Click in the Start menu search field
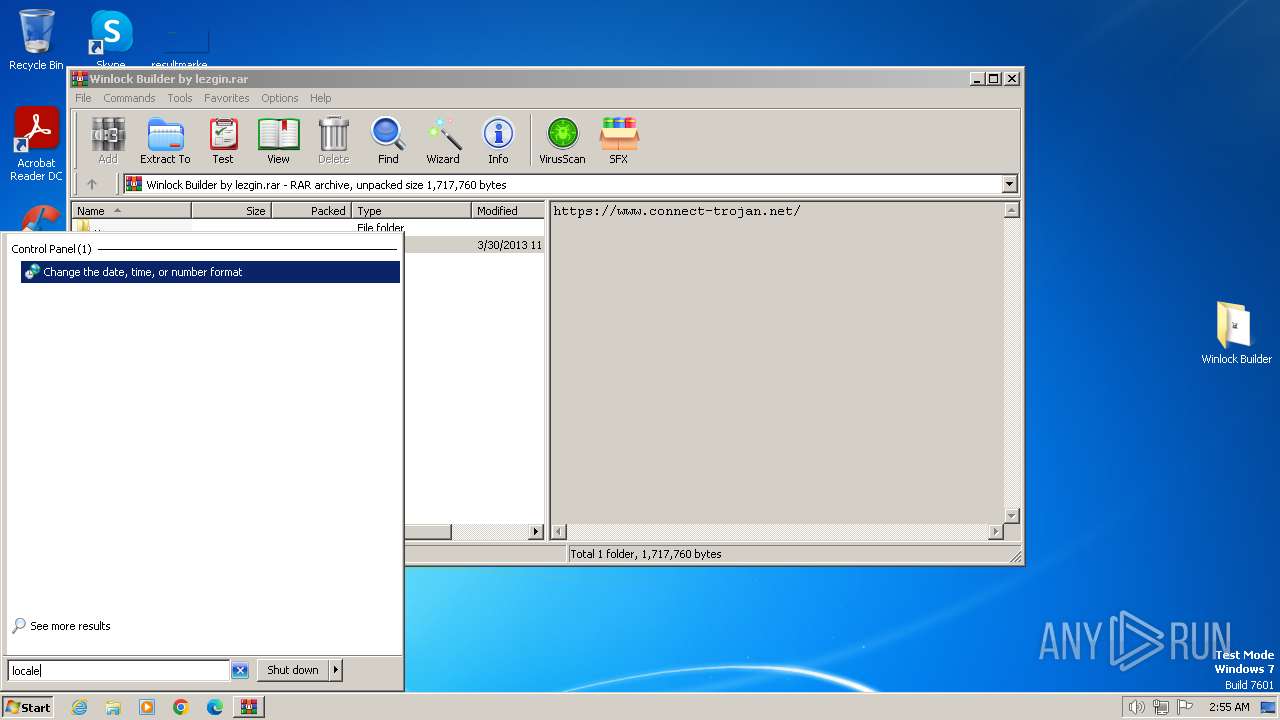The image size is (1280, 720). tap(119, 670)
